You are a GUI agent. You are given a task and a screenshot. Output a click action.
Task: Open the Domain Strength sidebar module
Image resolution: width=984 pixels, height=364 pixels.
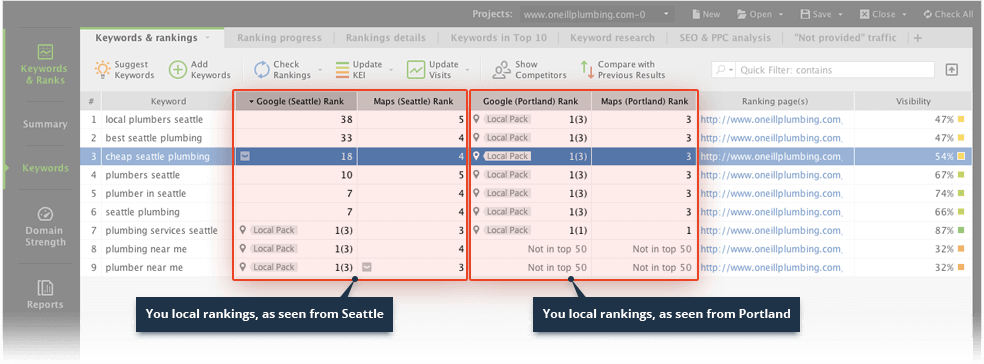45,226
